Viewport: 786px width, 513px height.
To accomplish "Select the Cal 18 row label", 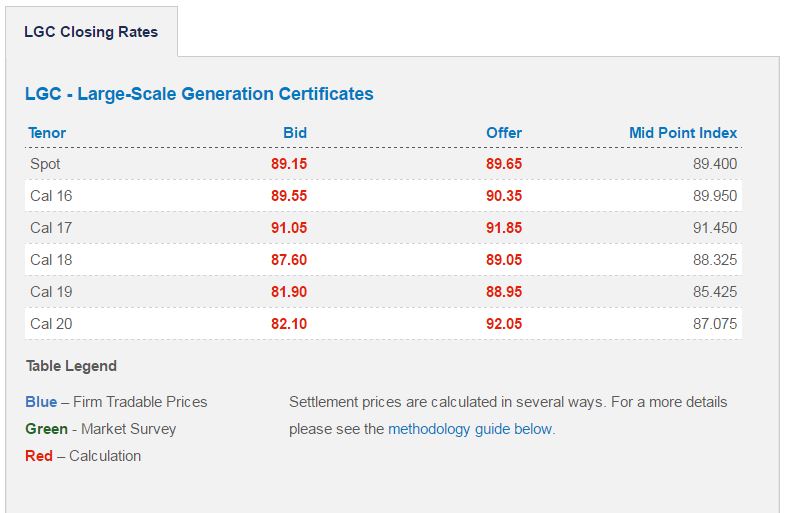I will (x=51, y=260).
